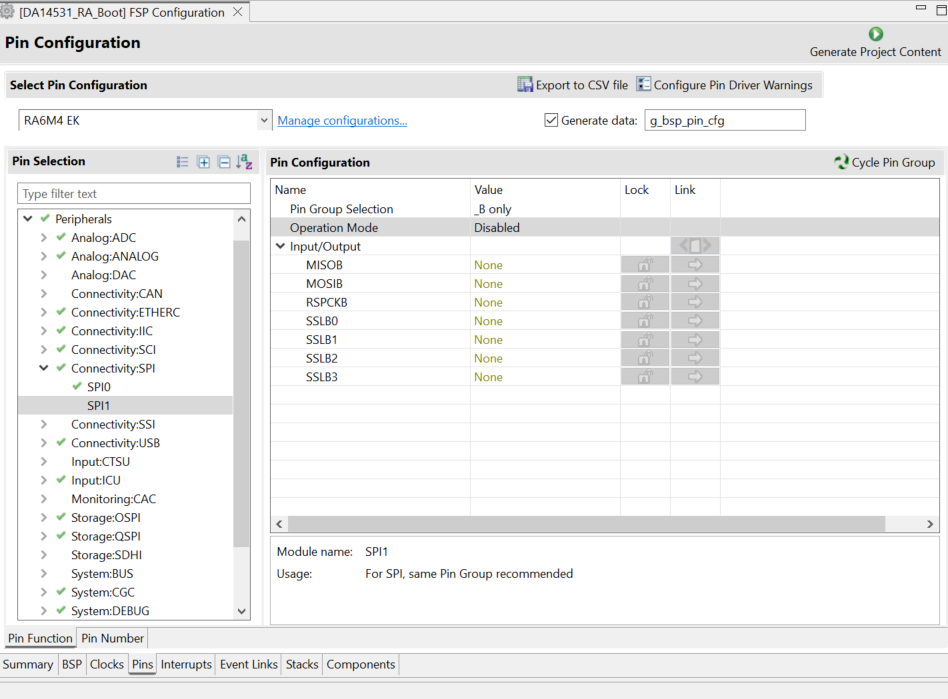Image resolution: width=948 pixels, height=699 pixels.
Task: Click the link arrow for RSPCKB
Action: click(695, 302)
